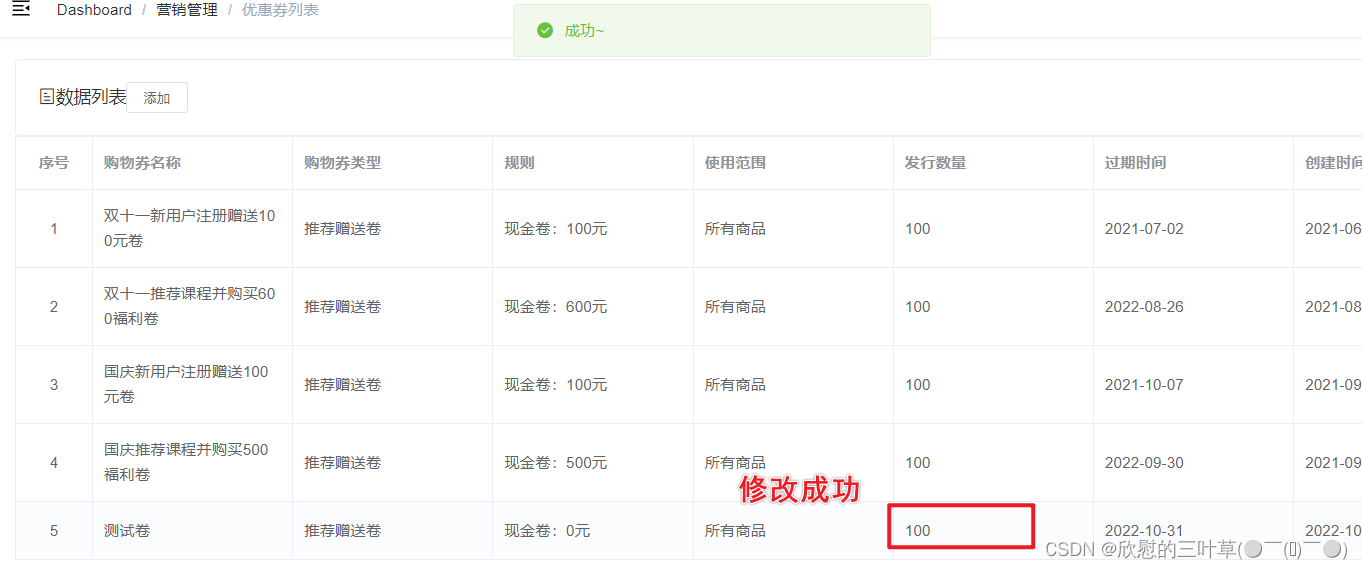Click 推荐赠送卷 type in 测试卷 row
The image size is (1362, 569).
pos(343,531)
